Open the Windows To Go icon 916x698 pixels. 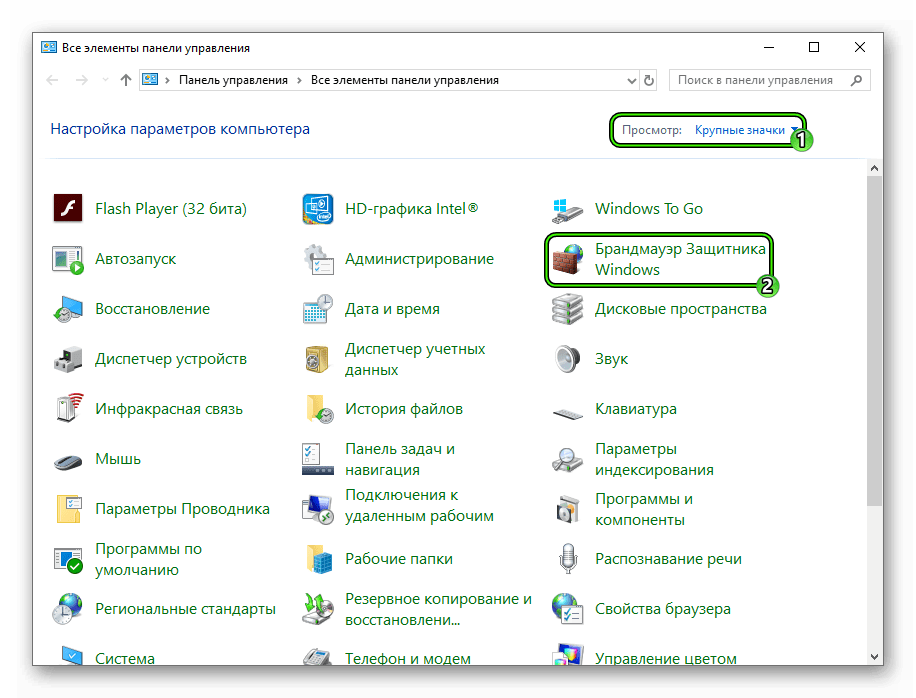(567, 210)
